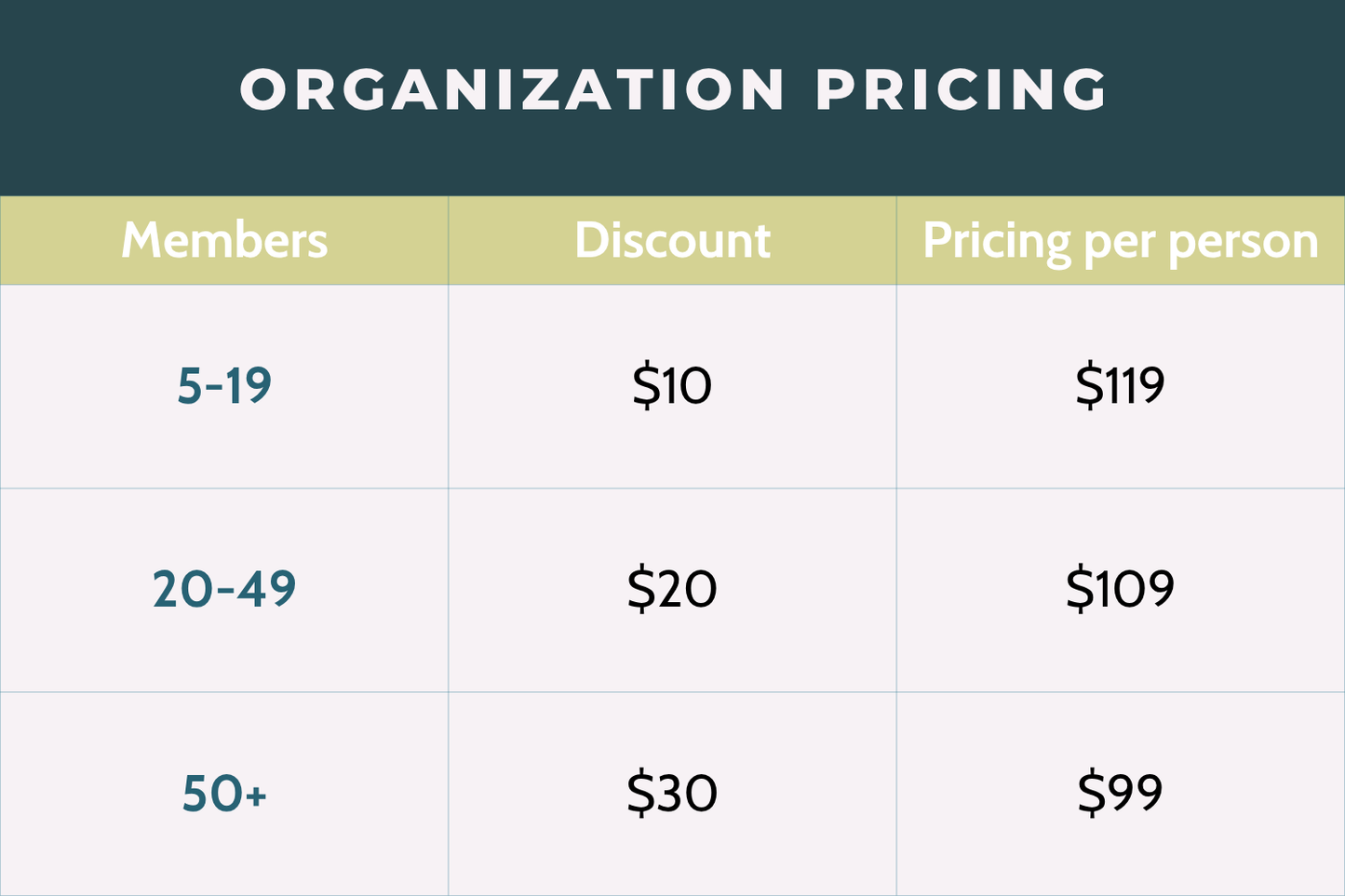The width and height of the screenshot is (1345, 896).
Task: Click the word Pricing in the column header
Action: pos(997,242)
